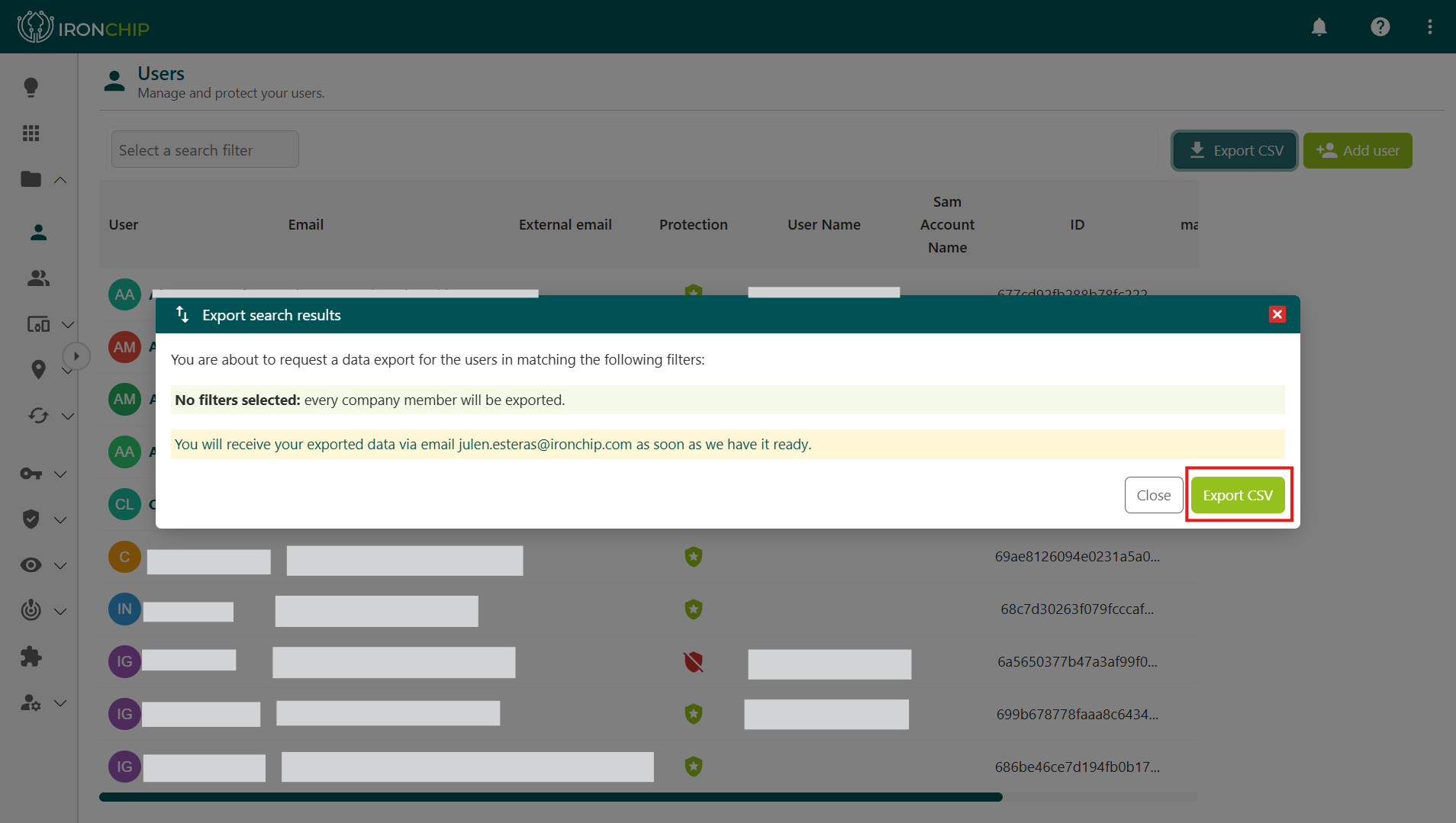Click the protection shield in row 68c7d30263f079fccaf

click(x=693, y=609)
